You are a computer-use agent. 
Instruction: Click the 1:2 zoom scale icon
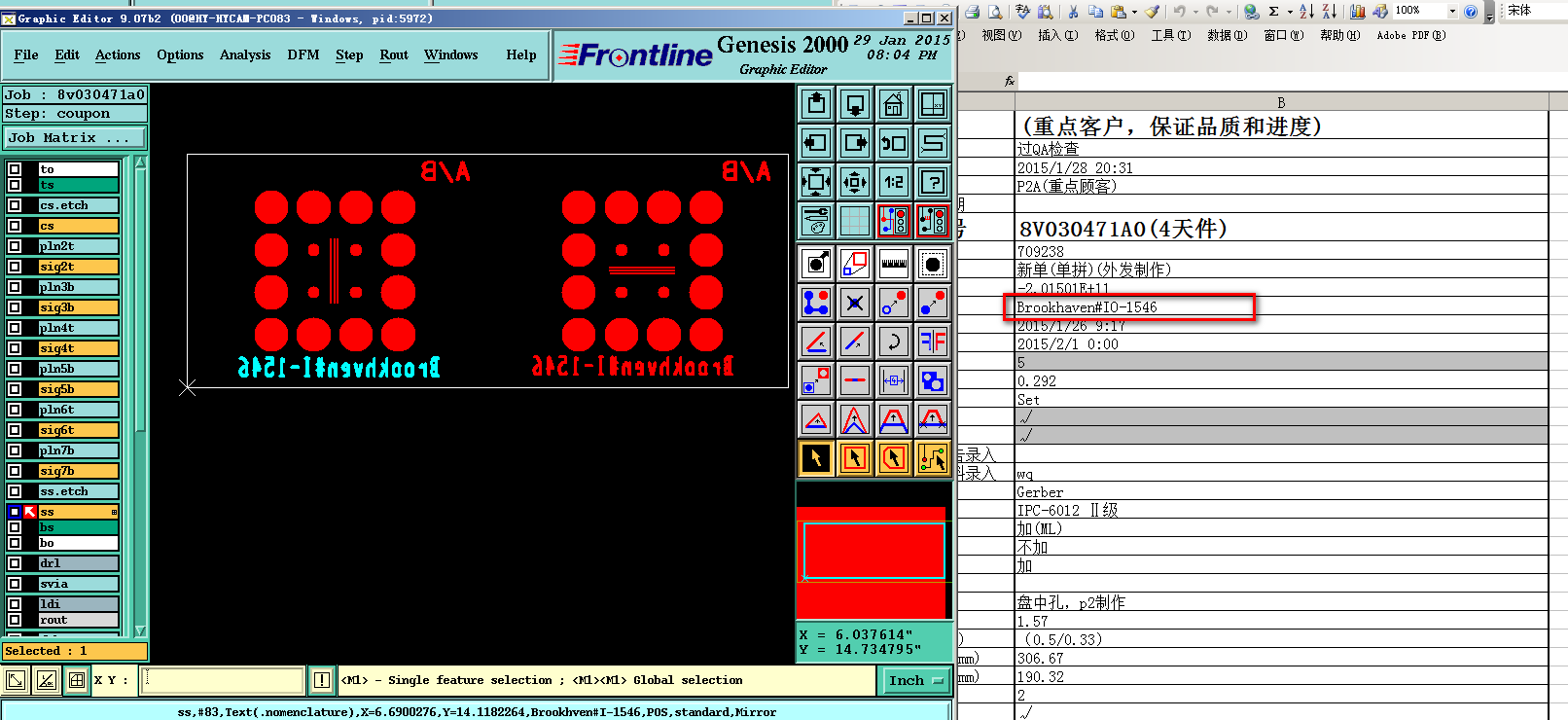click(894, 182)
